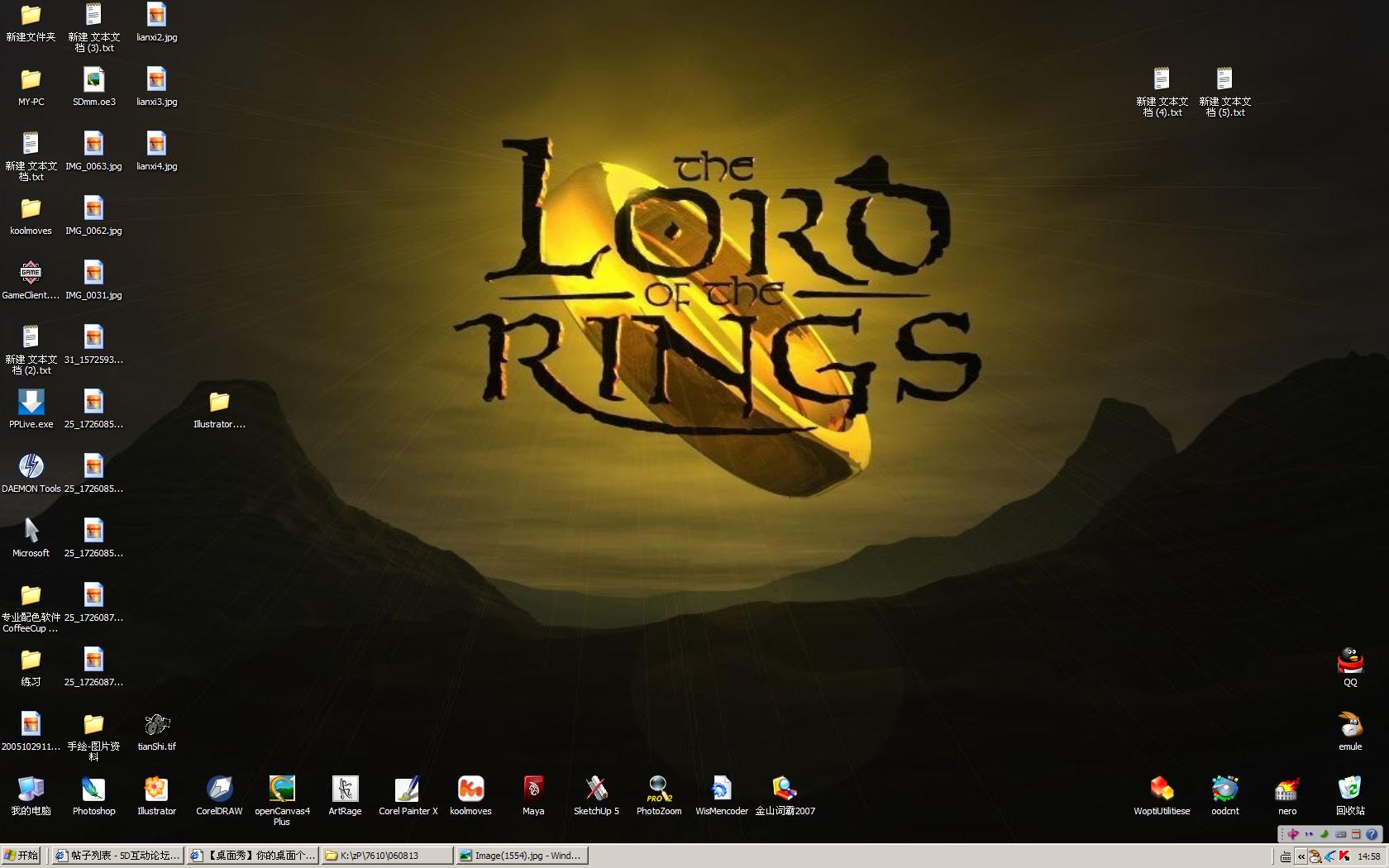Switch to 帖子列表 5D互动论坛 taskbar window

tap(117, 856)
